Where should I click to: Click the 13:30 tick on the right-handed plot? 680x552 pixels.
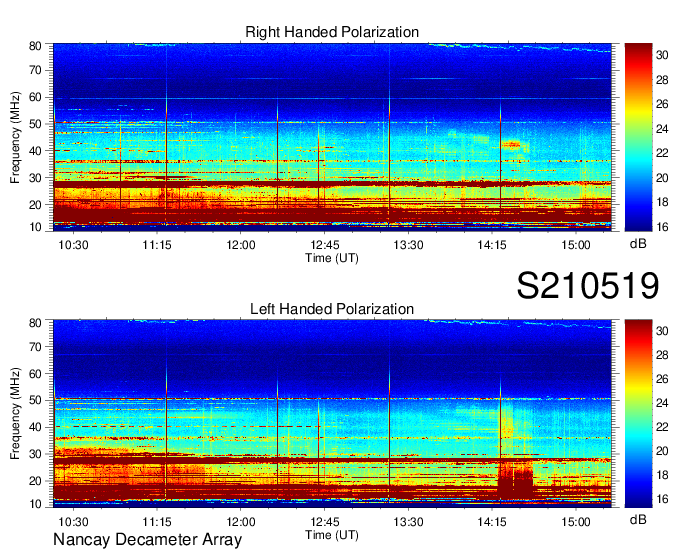(x=408, y=245)
